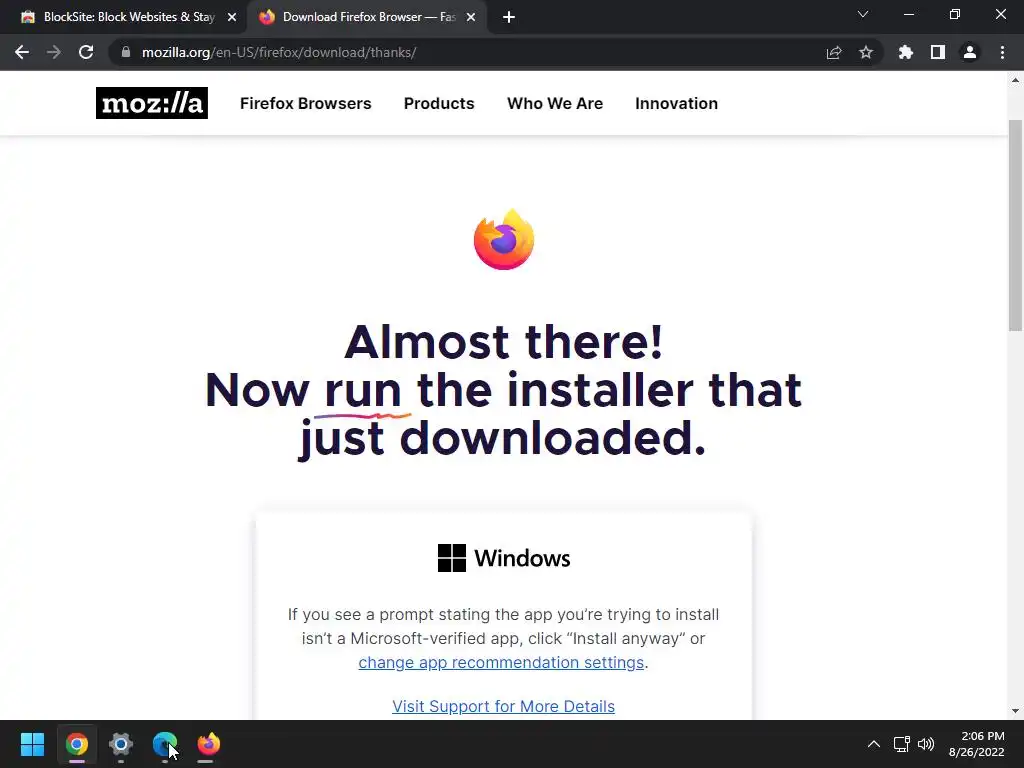Reload the page with the refresh icon

[86, 52]
